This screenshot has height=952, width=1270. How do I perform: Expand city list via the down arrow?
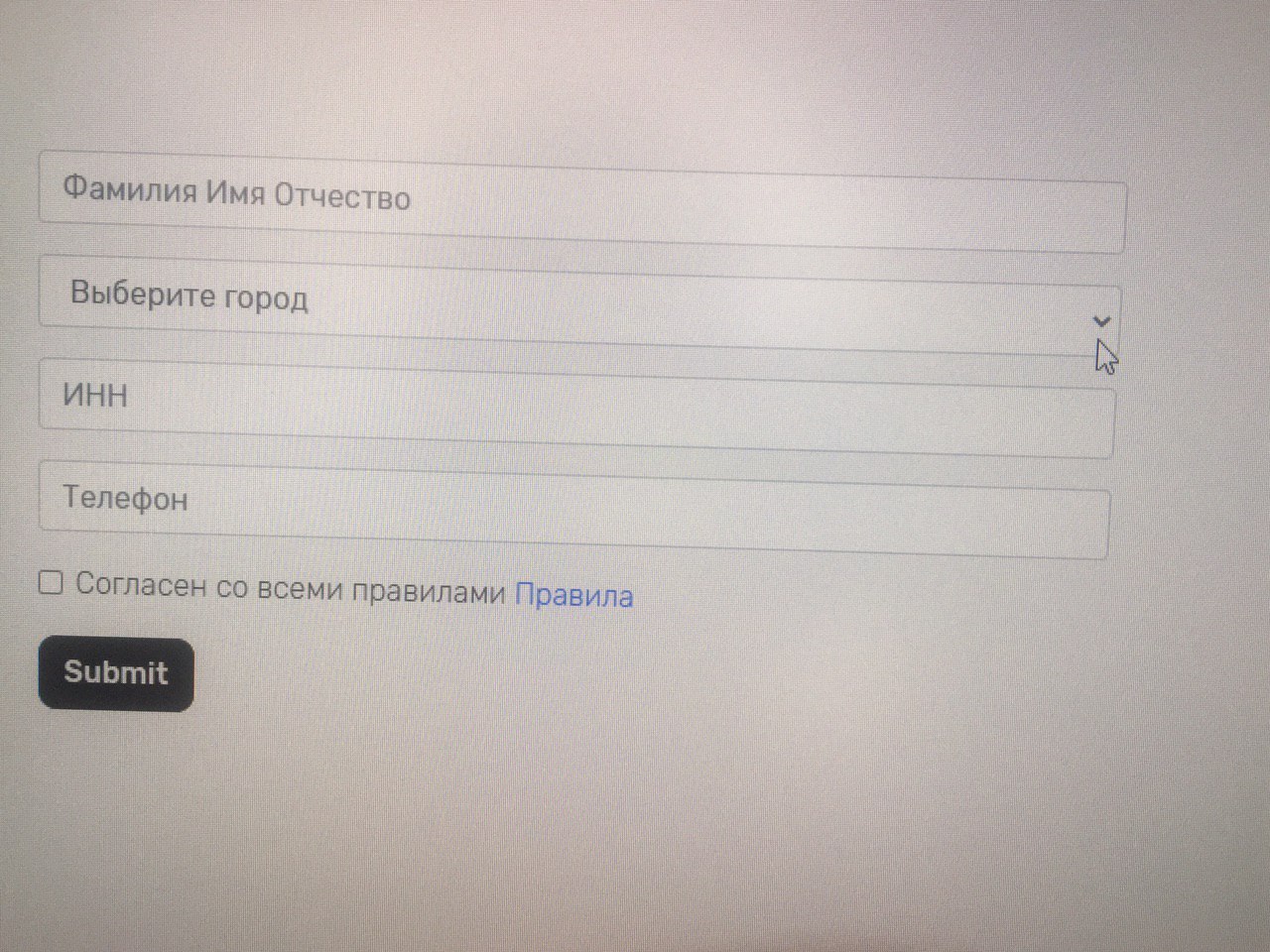pos(1100,321)
